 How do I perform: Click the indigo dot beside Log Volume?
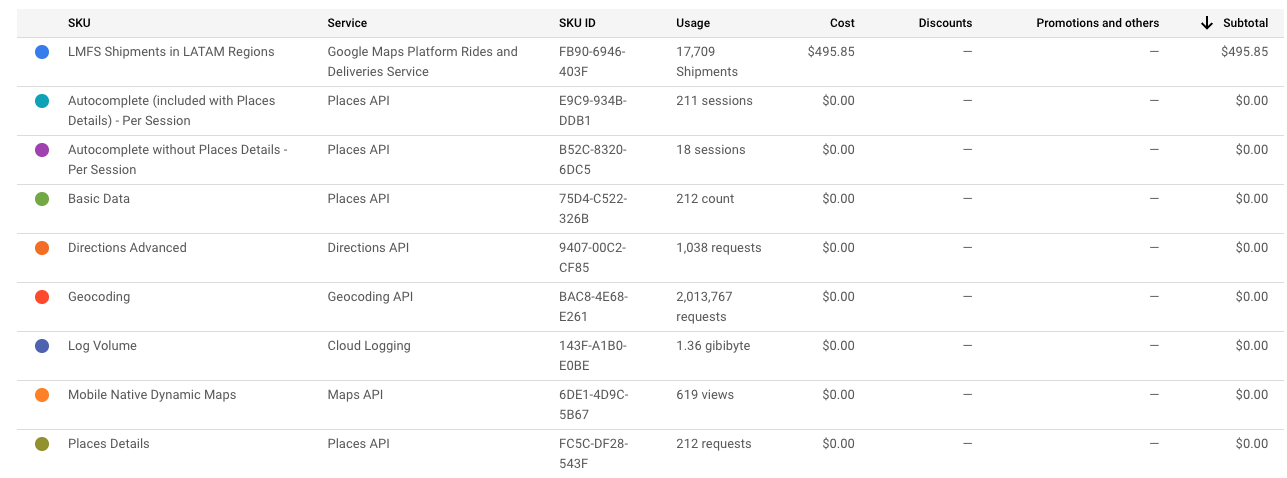pyautogui.click(x=42, y=346)
